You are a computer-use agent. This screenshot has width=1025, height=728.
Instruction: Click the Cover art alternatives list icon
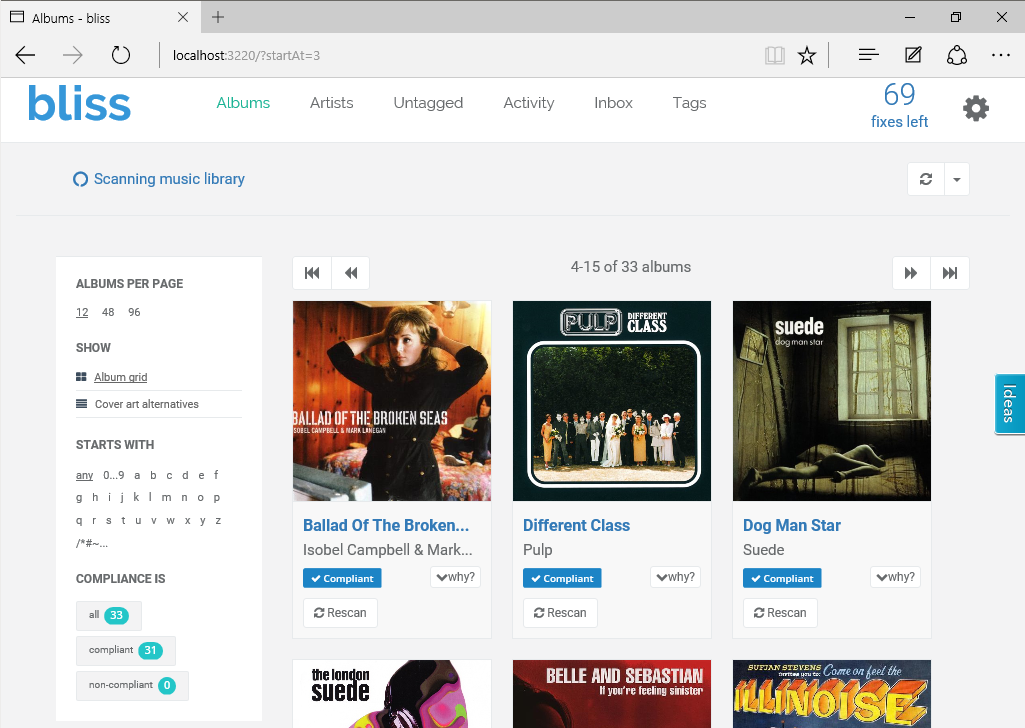(81, 404)
